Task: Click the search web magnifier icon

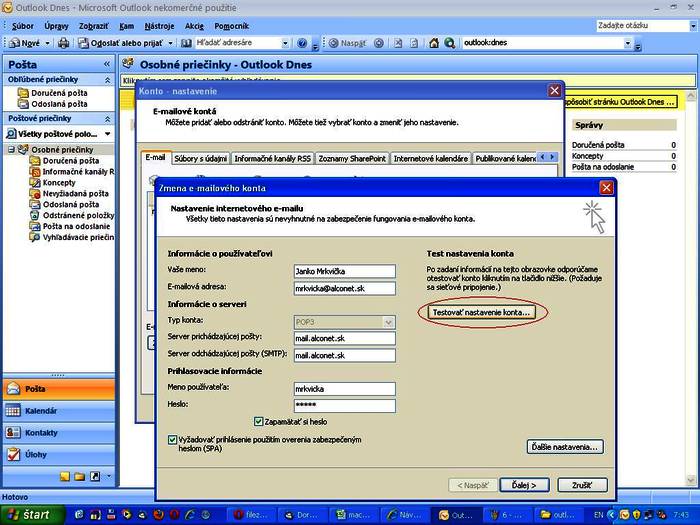Action: click(x=449, y=43)
